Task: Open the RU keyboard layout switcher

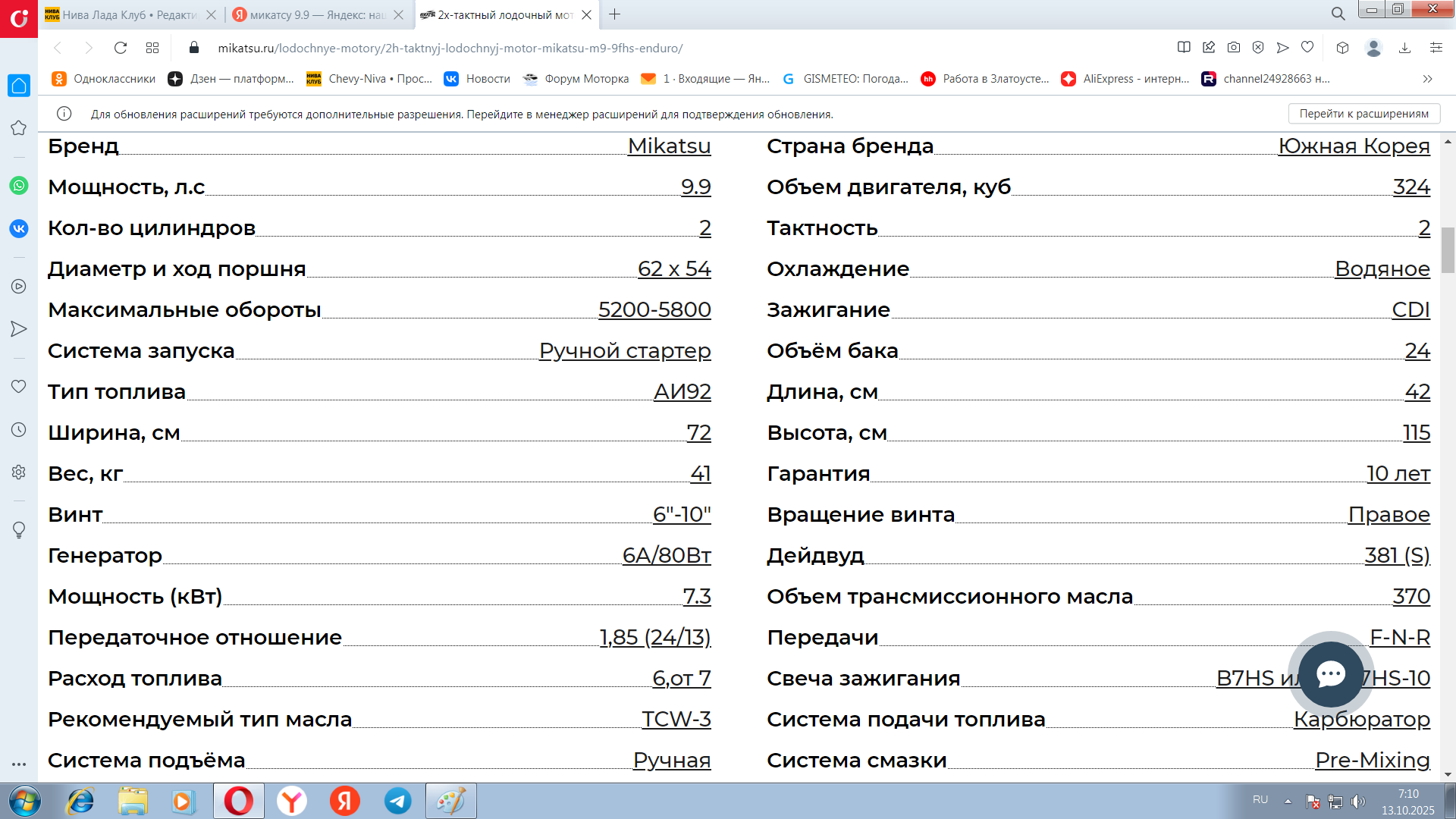Action: pos(1260,799)
